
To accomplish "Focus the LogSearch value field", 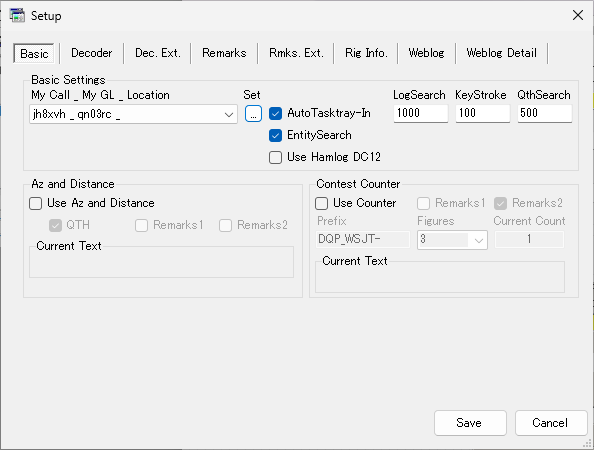I will pos(420,113).
